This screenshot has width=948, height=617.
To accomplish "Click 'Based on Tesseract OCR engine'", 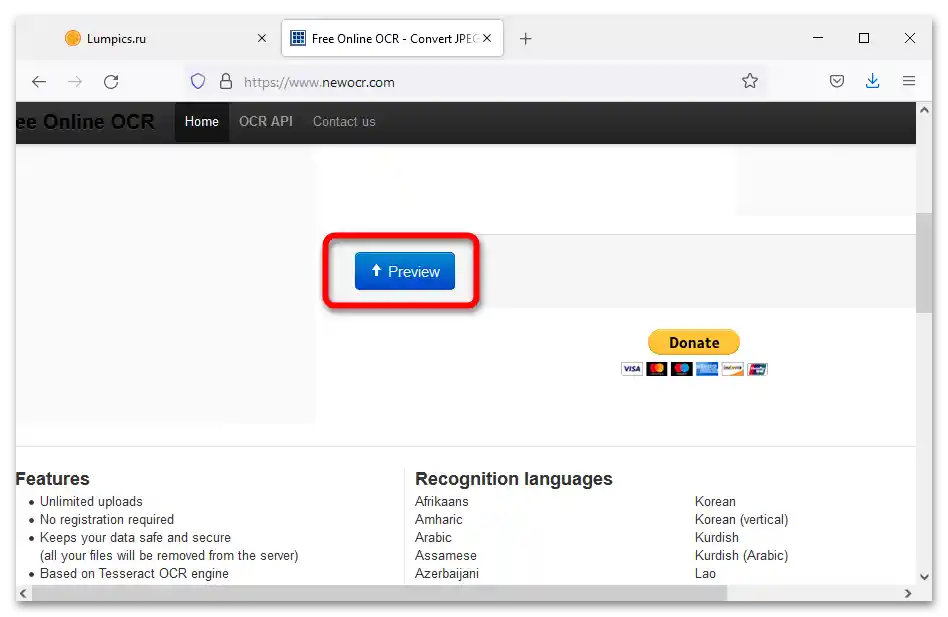I will [134, 573].
